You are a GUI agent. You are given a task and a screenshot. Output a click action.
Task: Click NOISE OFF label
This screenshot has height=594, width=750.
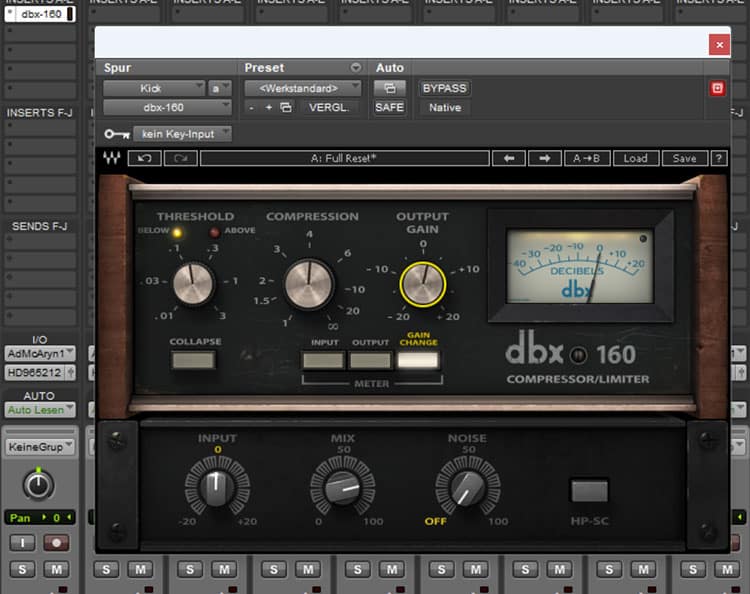[435, 521]
